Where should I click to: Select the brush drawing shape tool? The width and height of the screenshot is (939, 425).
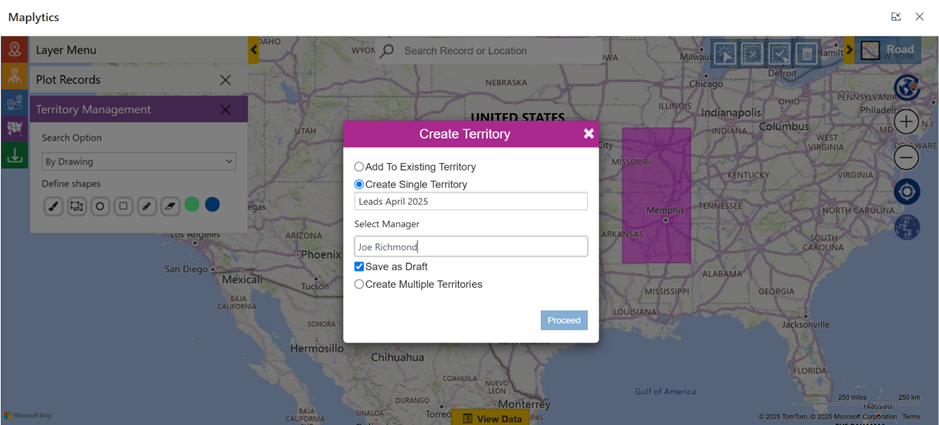click(x=53, y=206)
